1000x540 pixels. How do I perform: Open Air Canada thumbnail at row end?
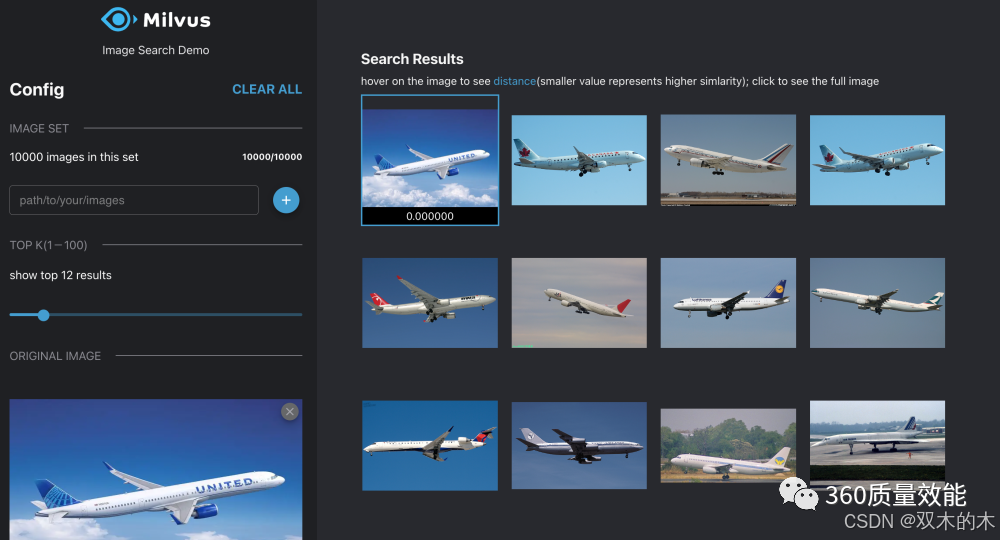coord(878,160)
